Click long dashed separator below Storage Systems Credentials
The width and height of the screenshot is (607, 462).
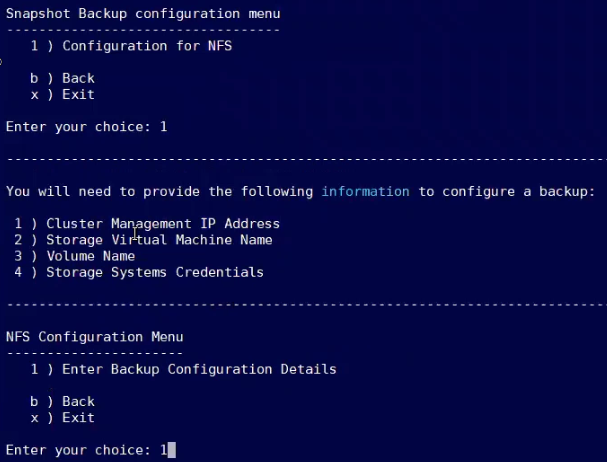[305, 304]
